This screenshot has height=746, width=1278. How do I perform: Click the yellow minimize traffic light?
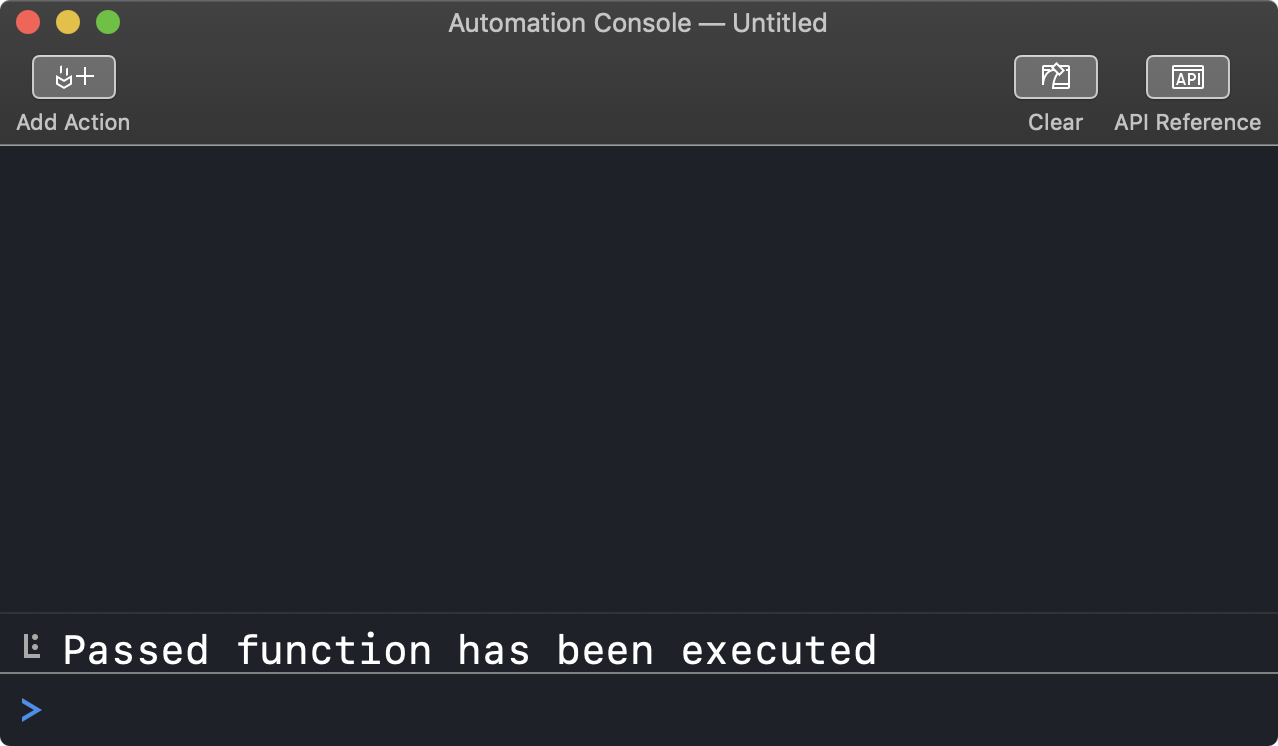point(67,20)
